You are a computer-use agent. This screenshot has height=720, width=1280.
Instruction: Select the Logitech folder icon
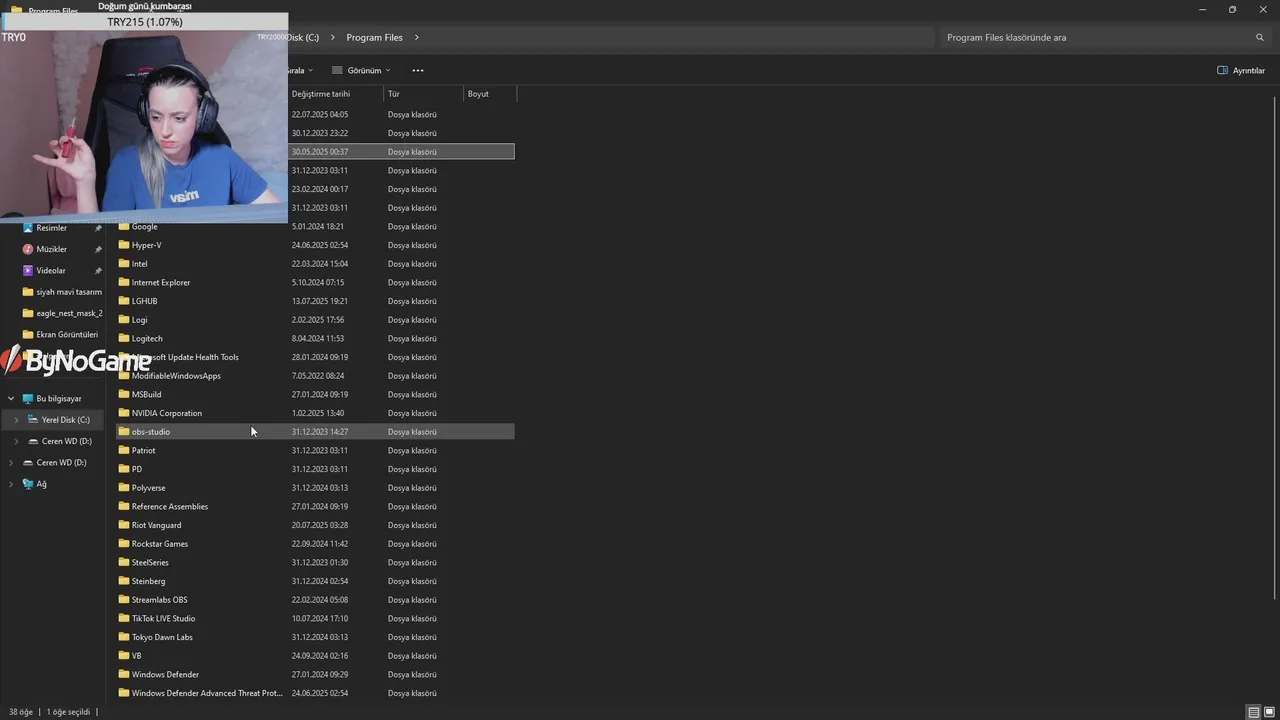[124, 338]
